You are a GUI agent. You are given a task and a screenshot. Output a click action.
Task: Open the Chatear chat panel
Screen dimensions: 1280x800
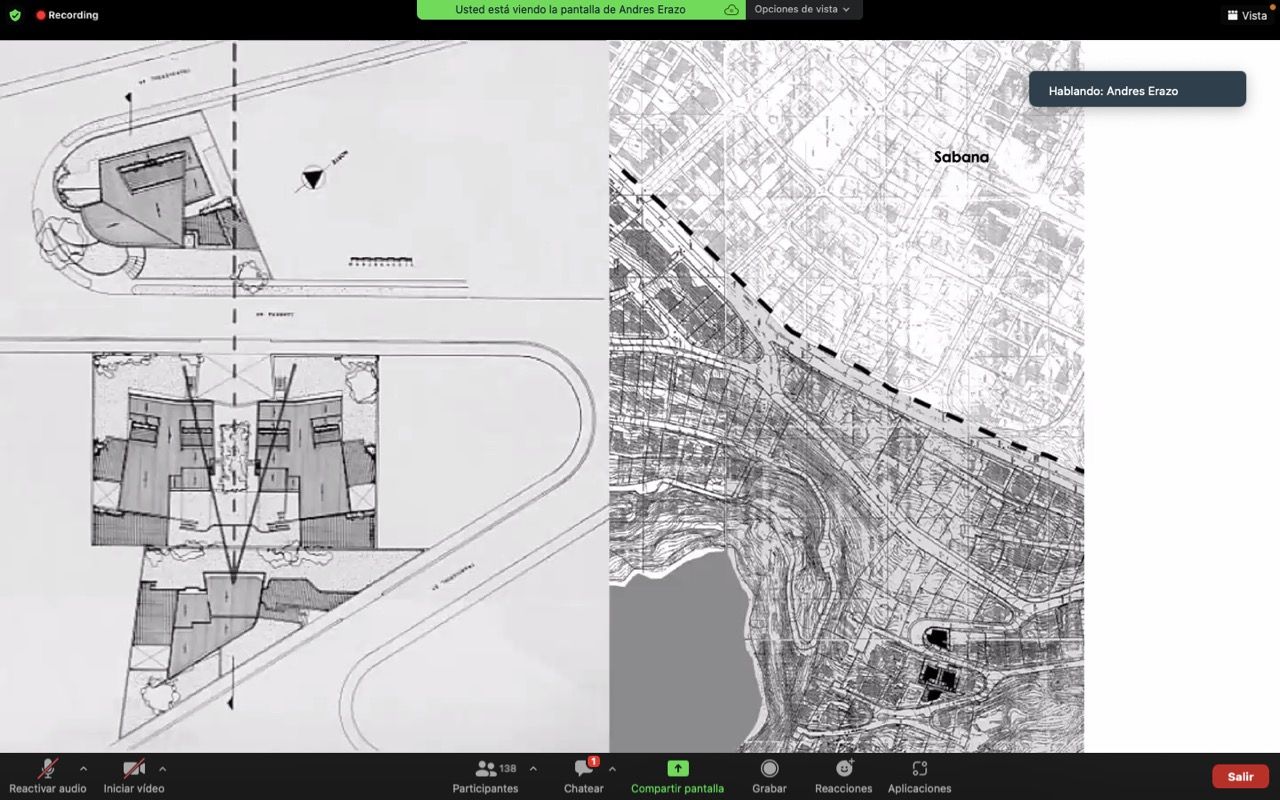pyautogui.click(x=584, y=775)
